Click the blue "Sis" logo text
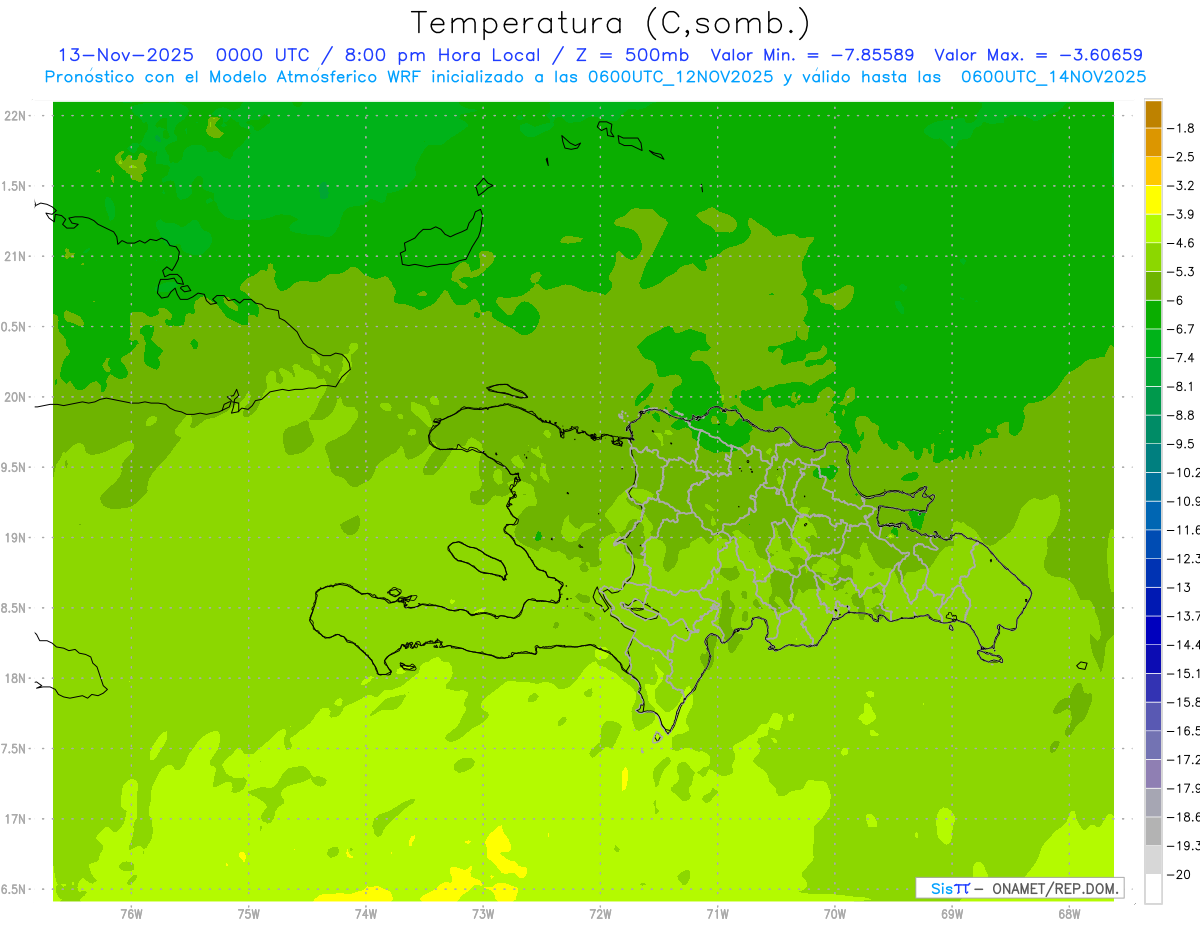Screen dimensions: 1200x927 (x=942, y=888)
